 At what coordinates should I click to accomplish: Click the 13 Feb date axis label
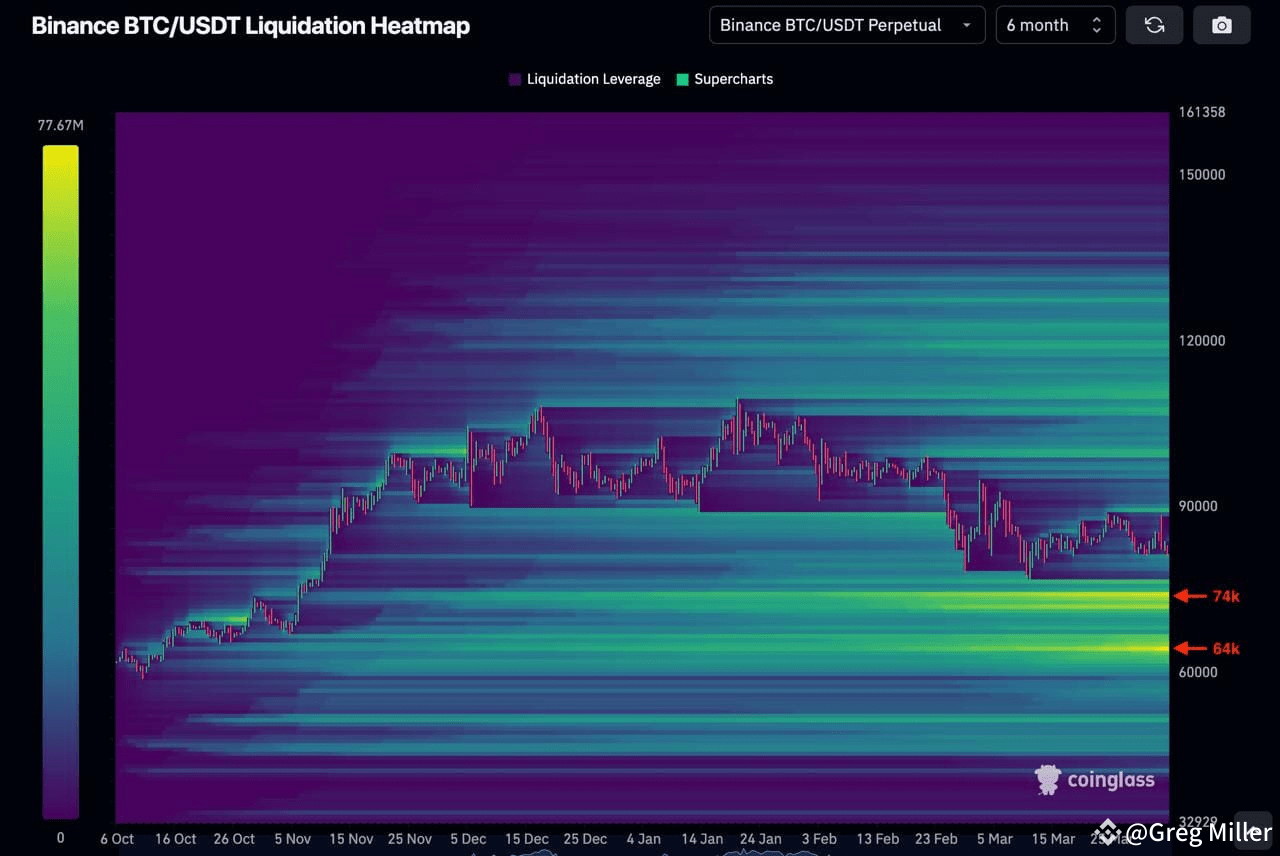[x=877, y=839]
